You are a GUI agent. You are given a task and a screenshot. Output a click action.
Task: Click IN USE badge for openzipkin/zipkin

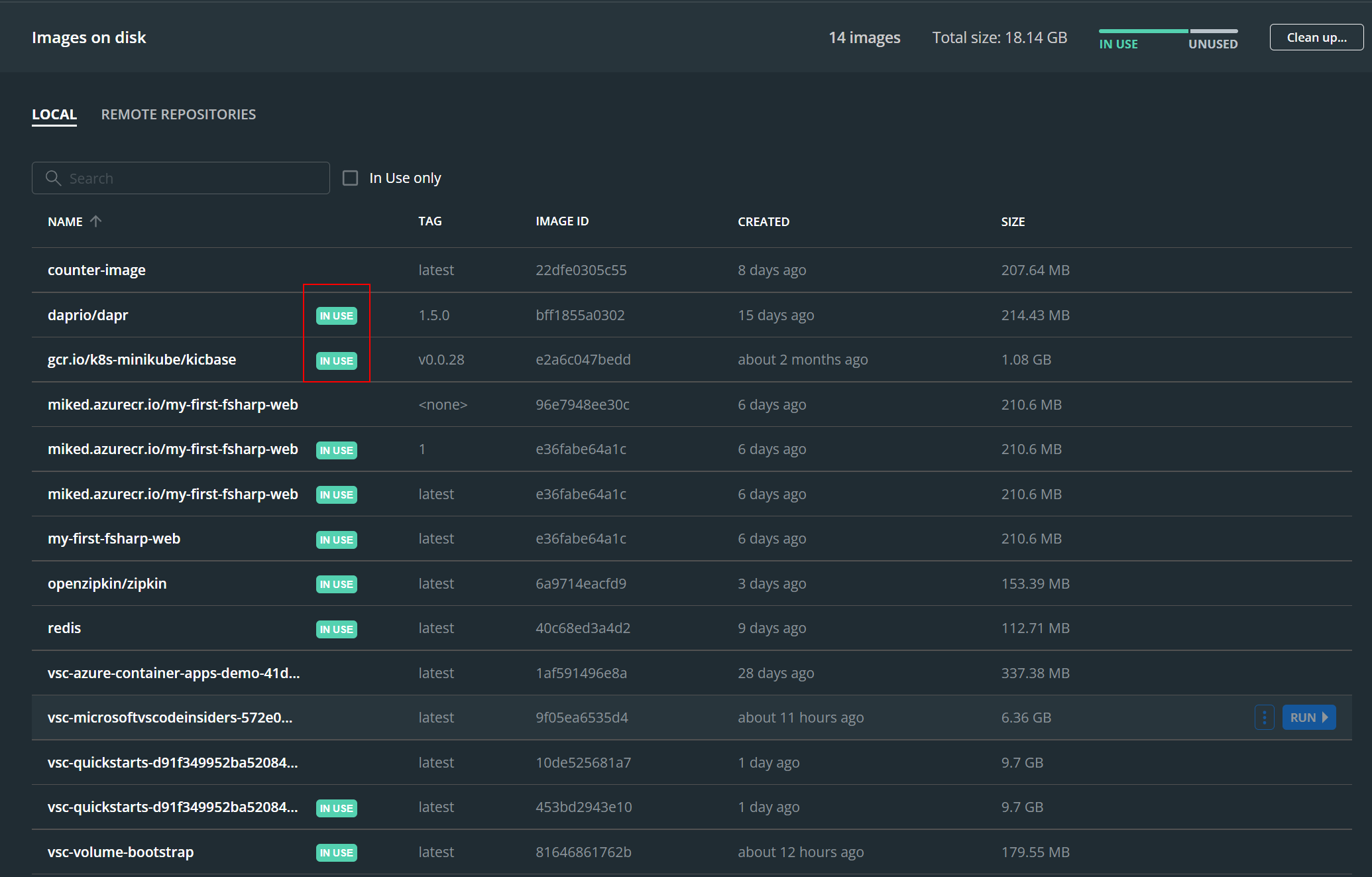coord(336,584)
